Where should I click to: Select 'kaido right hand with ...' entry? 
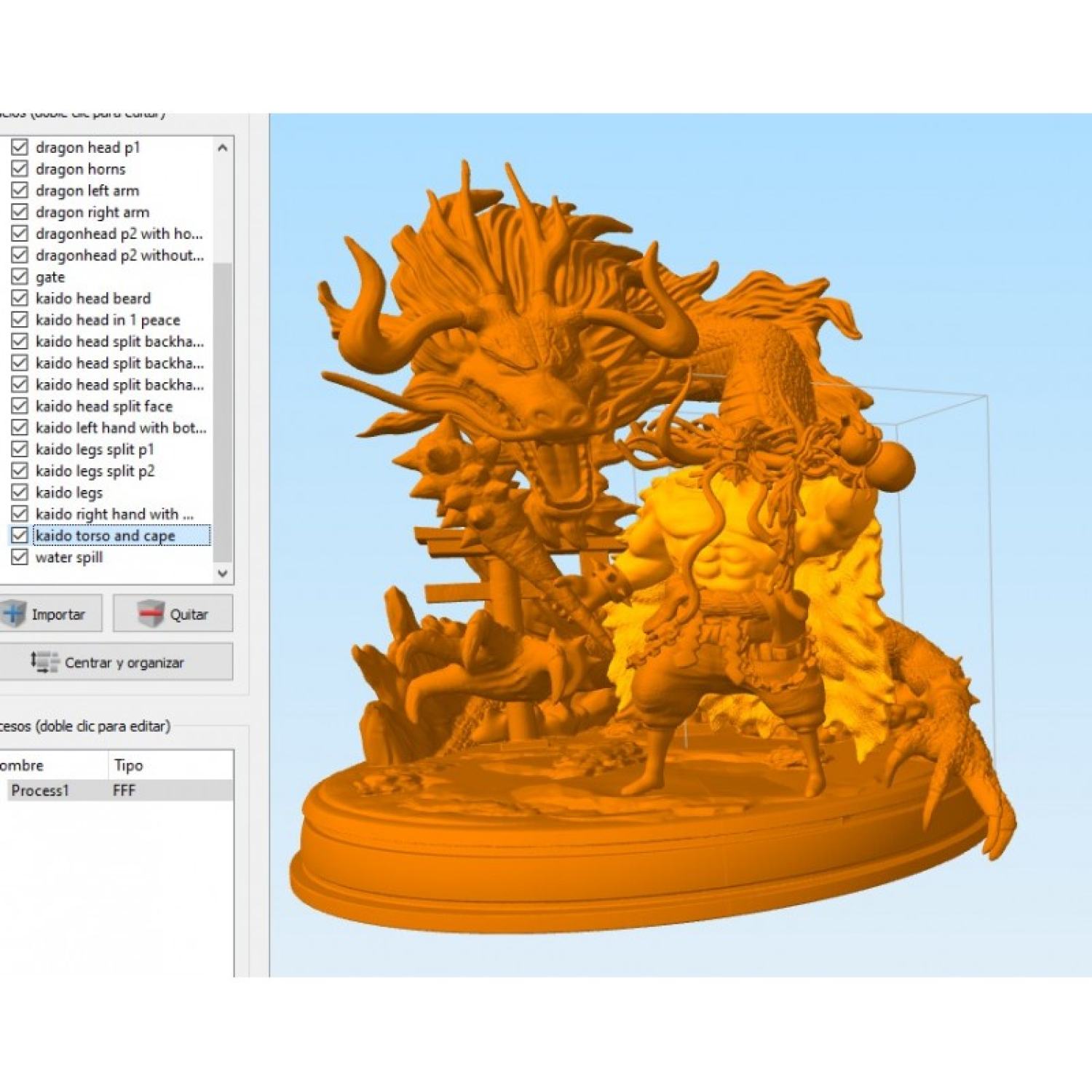[114, 514]
